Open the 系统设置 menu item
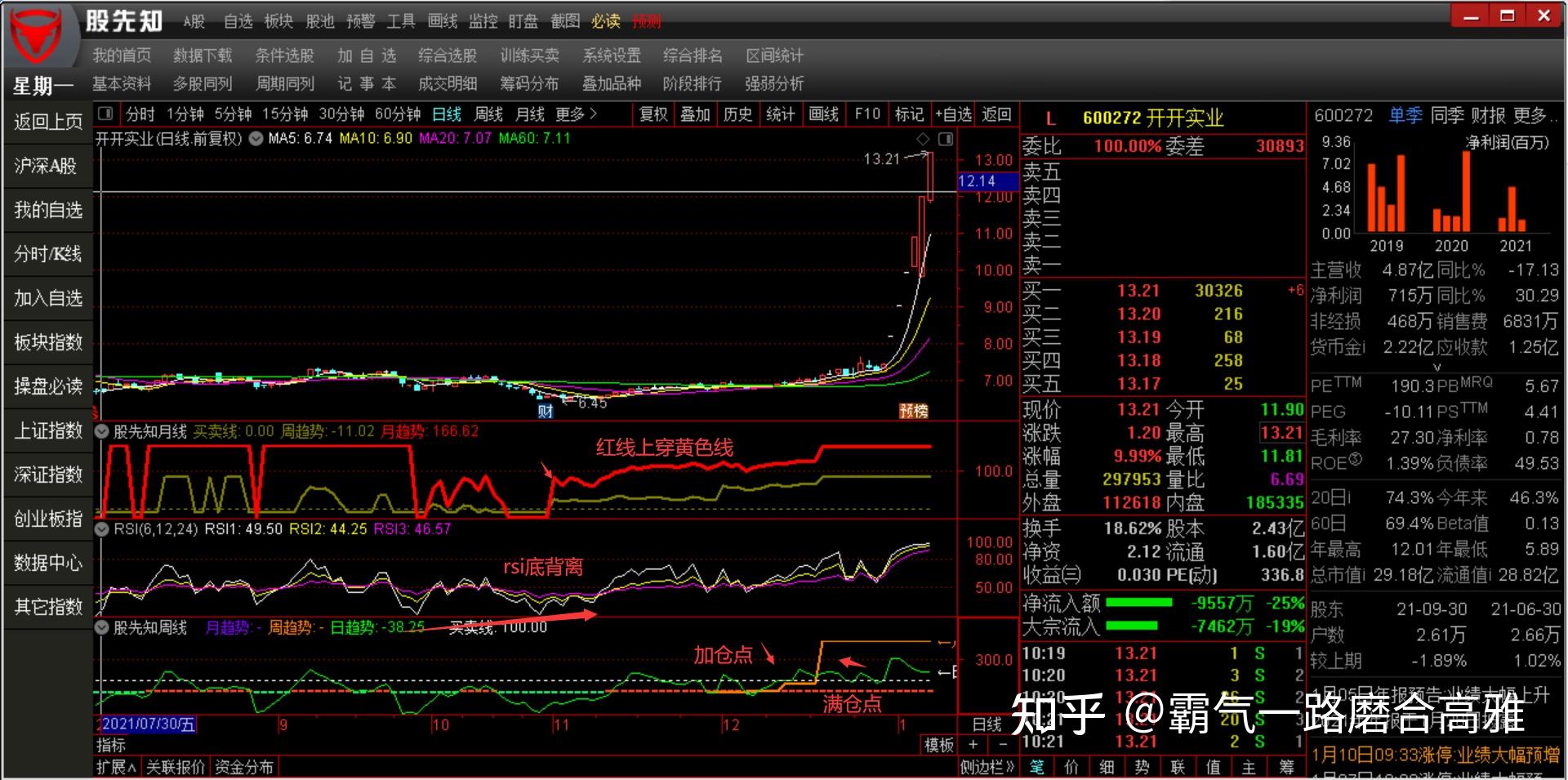 [612, 56]
